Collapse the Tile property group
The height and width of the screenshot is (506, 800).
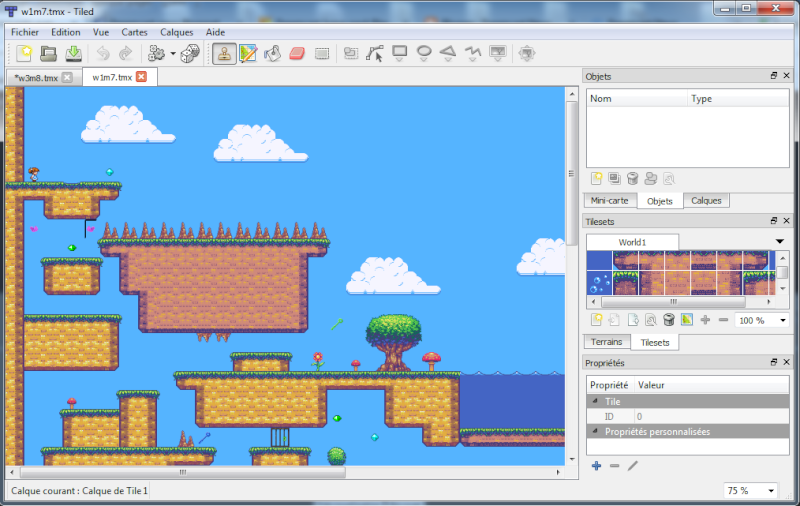pyautogui.click(x=595, y=401)
